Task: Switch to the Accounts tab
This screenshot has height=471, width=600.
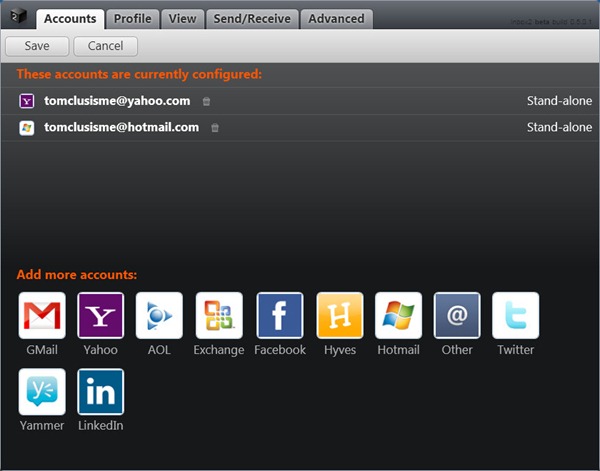Action: [x=70, y=19]
